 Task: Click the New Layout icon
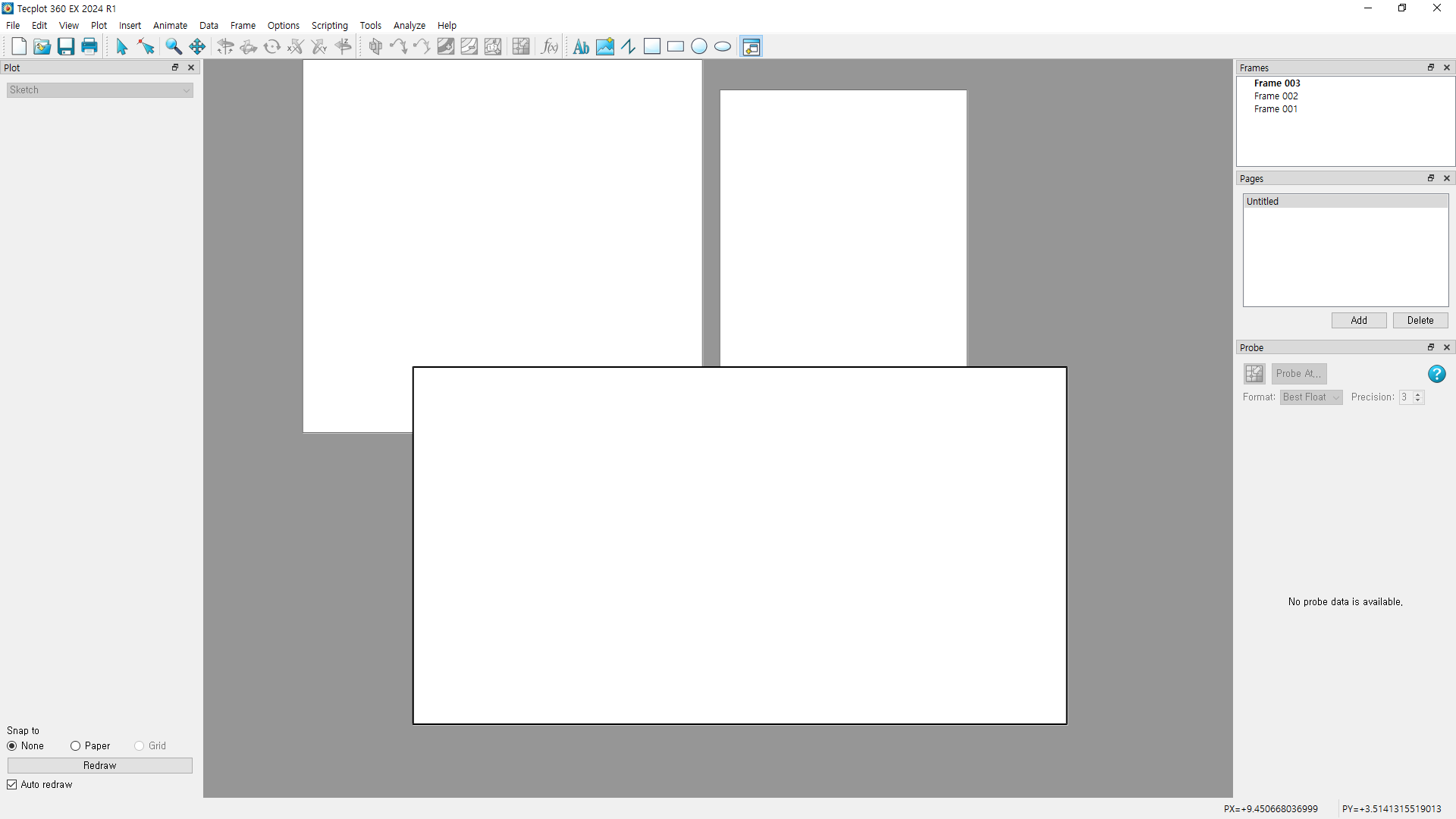point(19,47)
